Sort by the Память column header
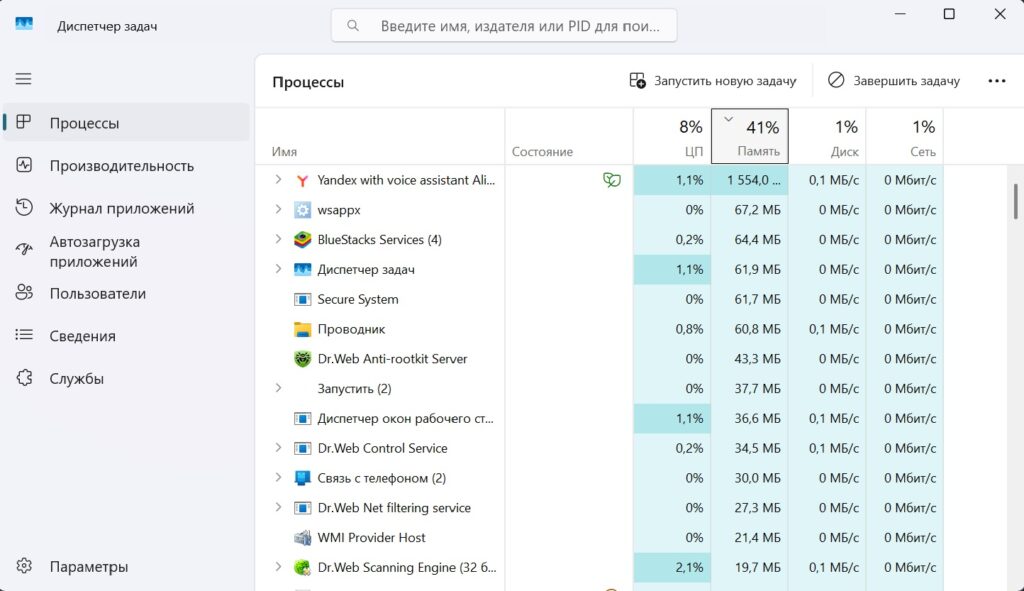 [750, 136]
